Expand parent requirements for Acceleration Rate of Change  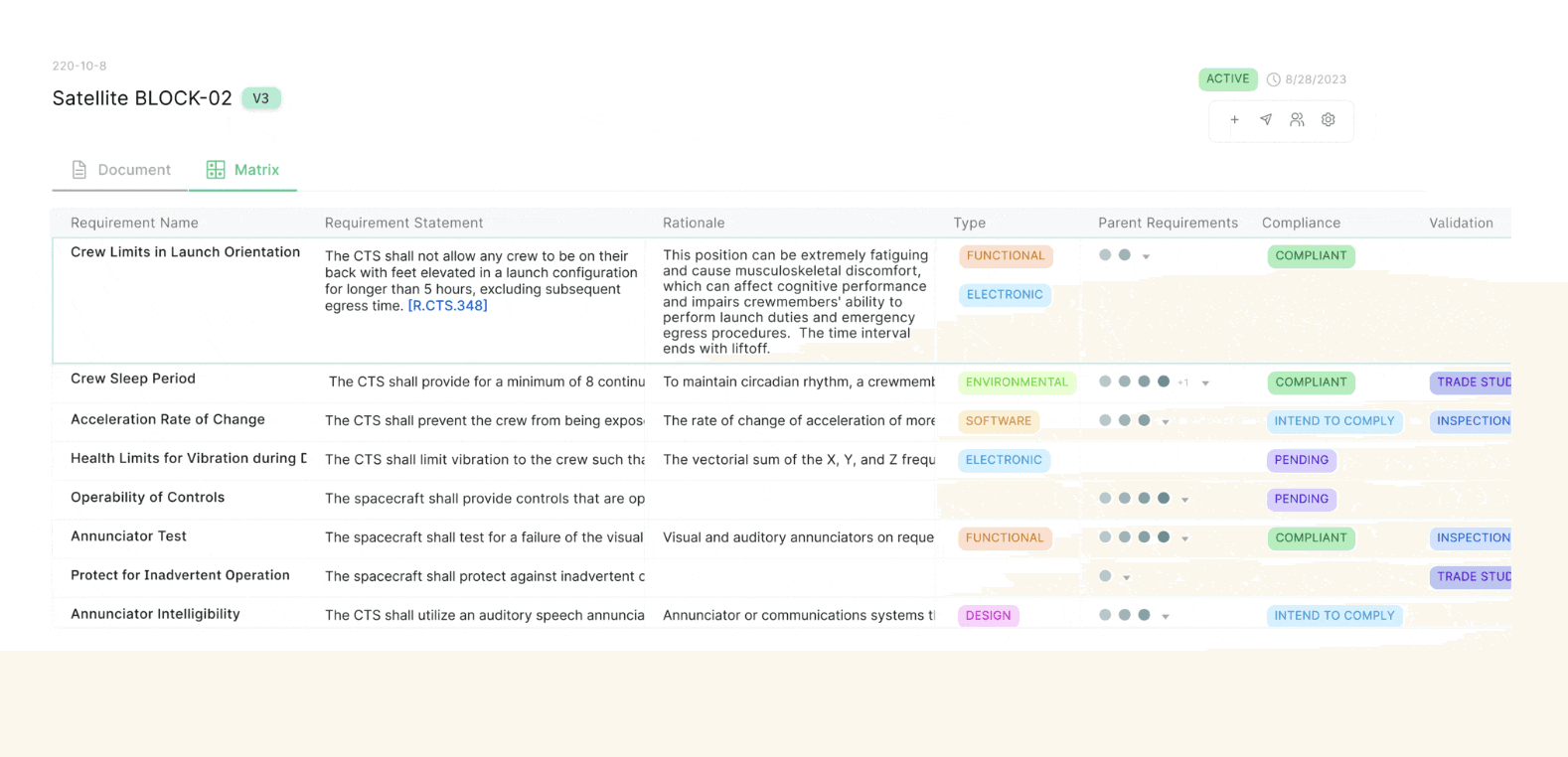pos(1166,421)
